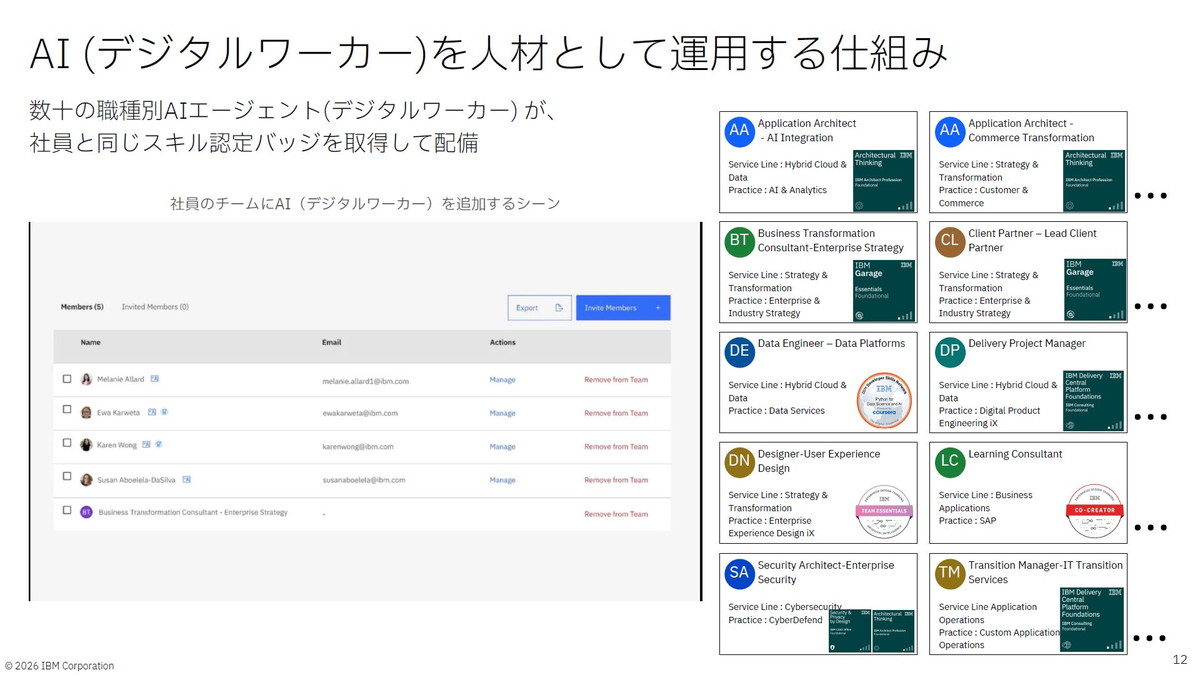This screenshot has height=675, width=1200.
Task: Click Manage for Melanie Allard
Action: (502, 380)
